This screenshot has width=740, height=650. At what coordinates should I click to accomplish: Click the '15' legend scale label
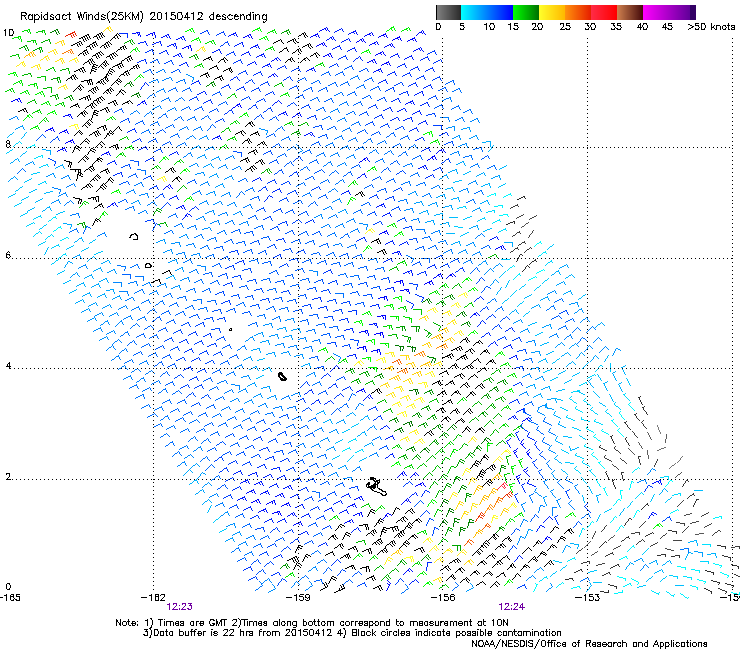tap(513, 27)
